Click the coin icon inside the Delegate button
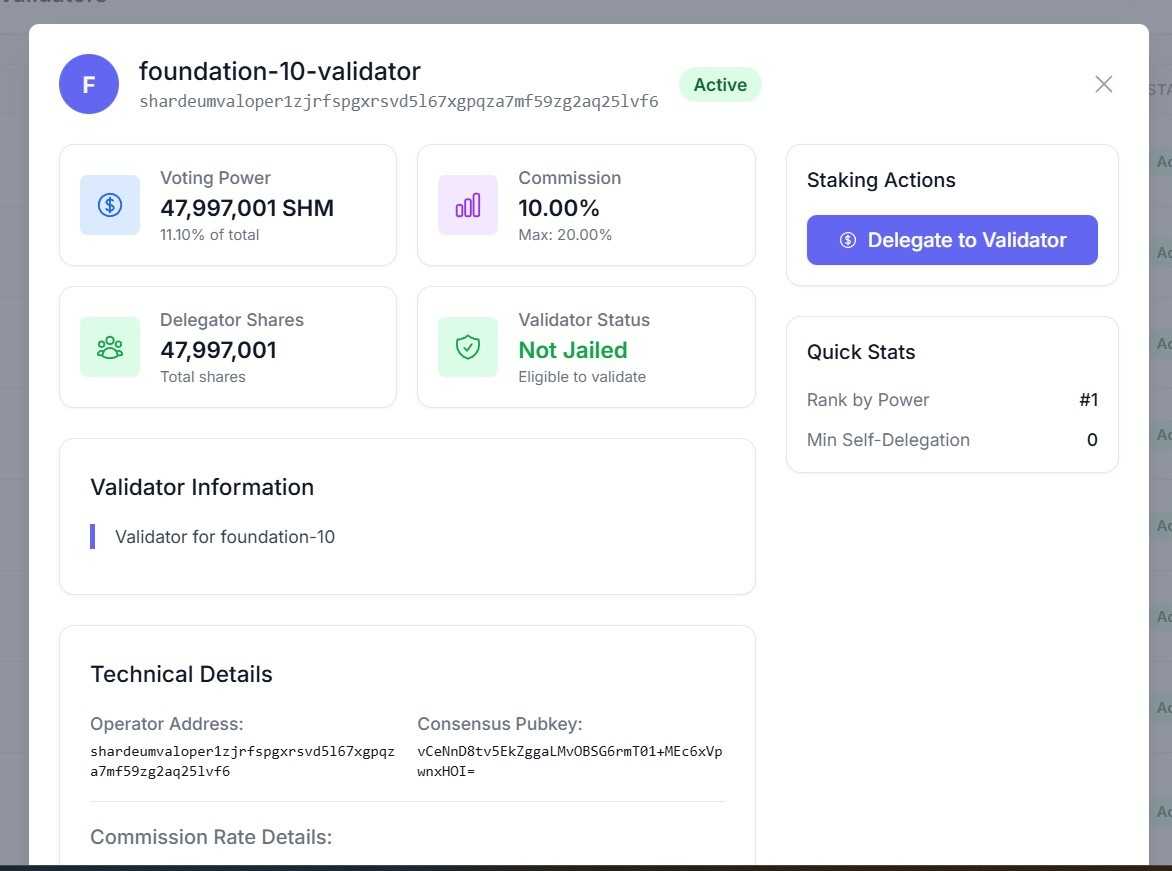The height and width of the screenshot is (871, 1172). tap(847, 240)
